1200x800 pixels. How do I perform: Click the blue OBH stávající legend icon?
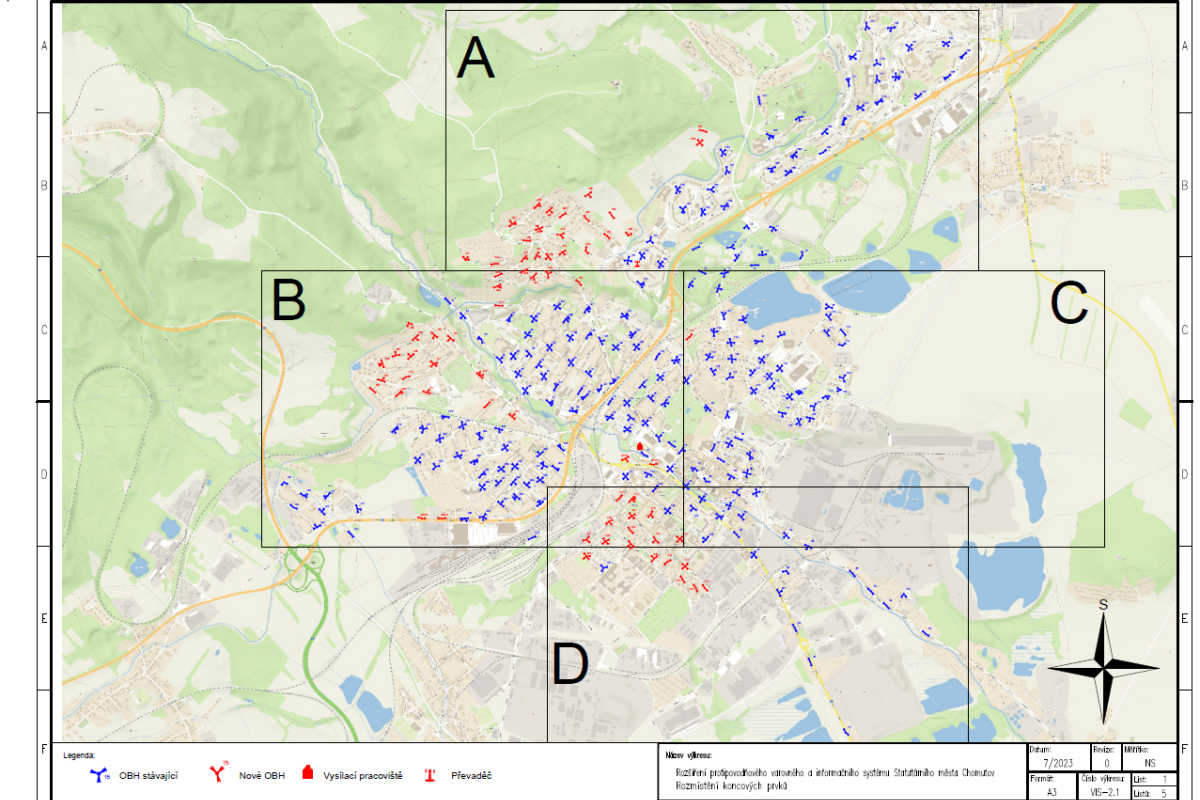pyautogui.click(x=100, y=773)
